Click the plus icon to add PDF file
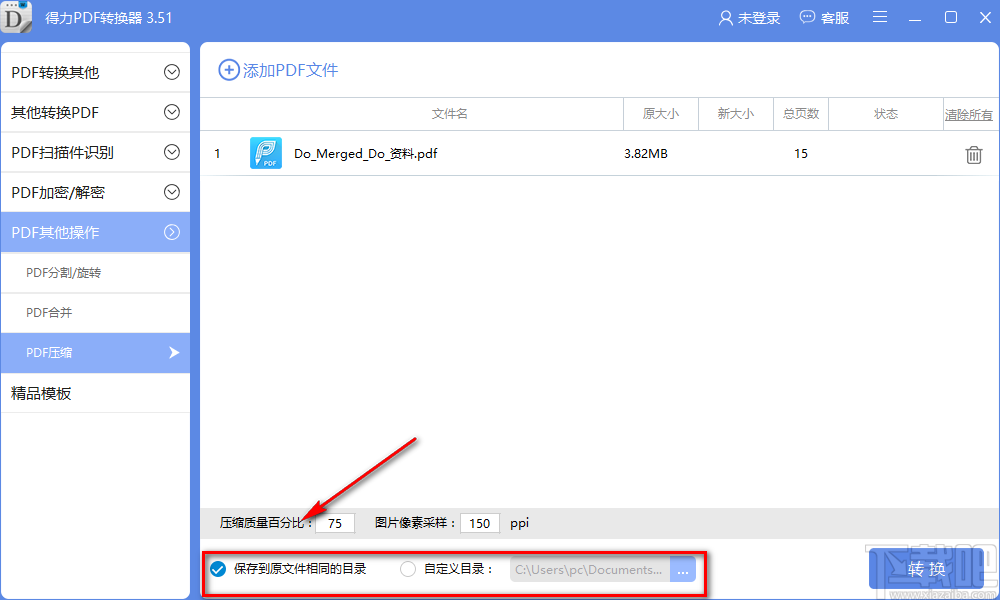Image resolution: width=1000 pixels, height=600 pixels. click(x=229, y=70)
